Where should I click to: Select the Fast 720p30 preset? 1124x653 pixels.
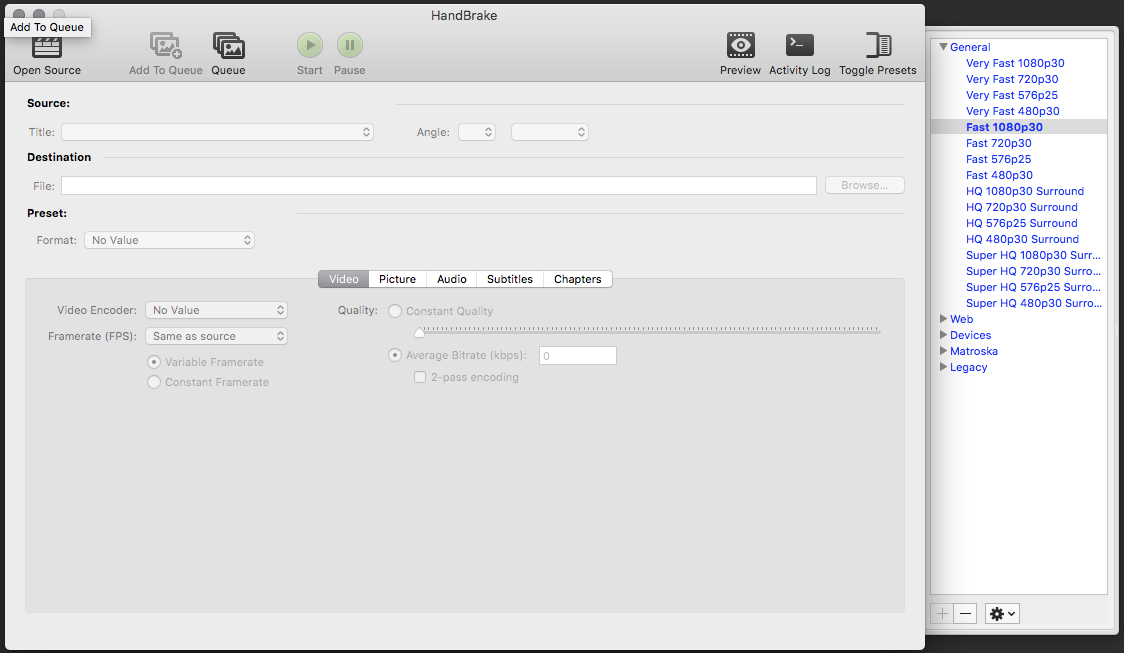click(x=999, y=143)
